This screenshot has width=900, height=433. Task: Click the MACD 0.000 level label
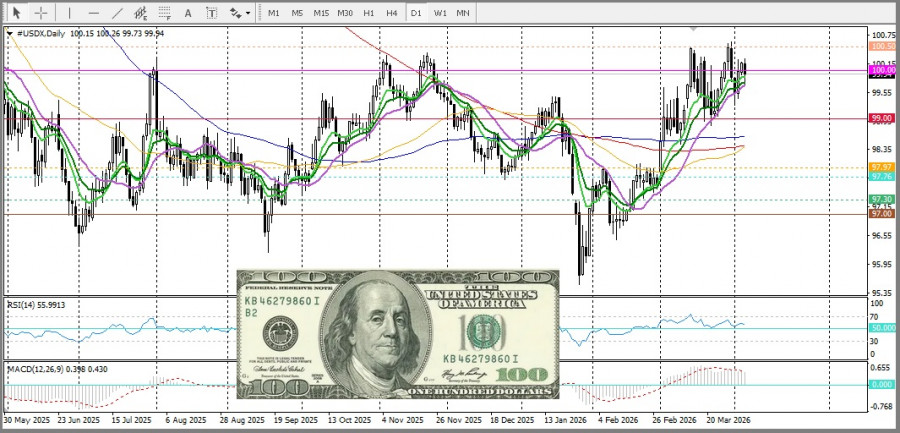(x=882, y=385)
